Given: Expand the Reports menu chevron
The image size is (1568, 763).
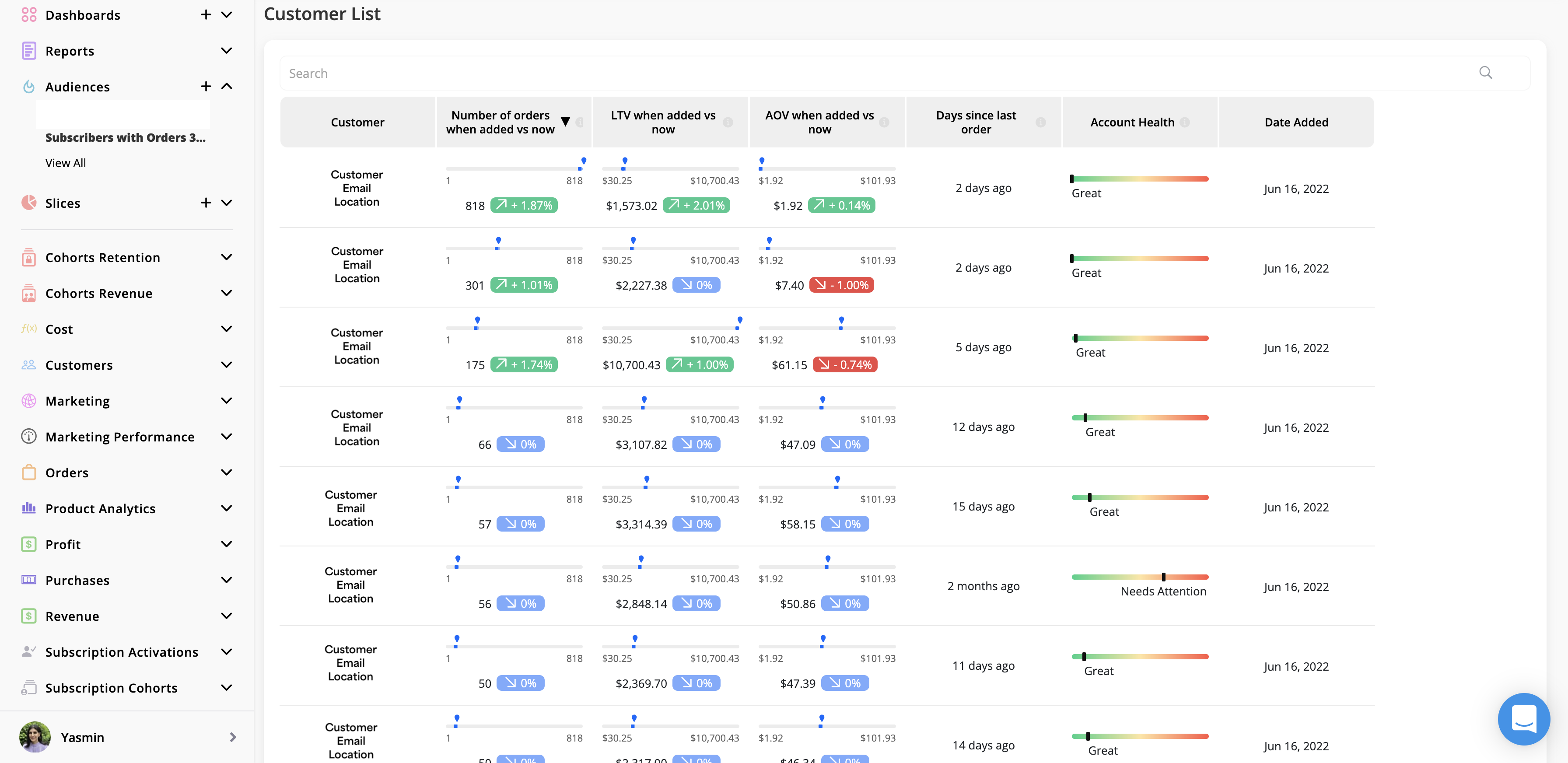Looking at the screenshot, I should click(x=227, y=50).
